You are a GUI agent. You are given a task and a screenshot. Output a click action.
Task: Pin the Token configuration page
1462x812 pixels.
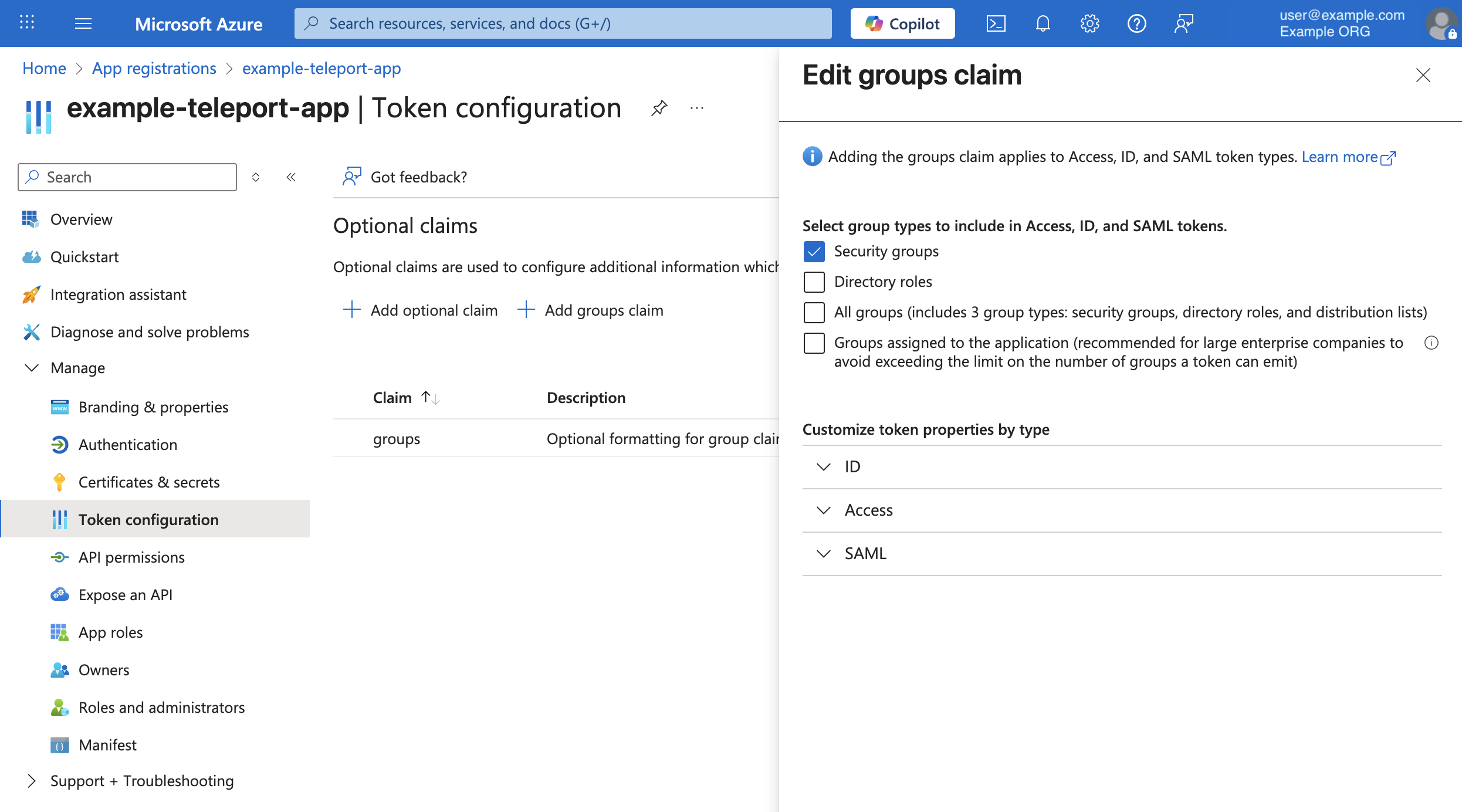point(659,108)
